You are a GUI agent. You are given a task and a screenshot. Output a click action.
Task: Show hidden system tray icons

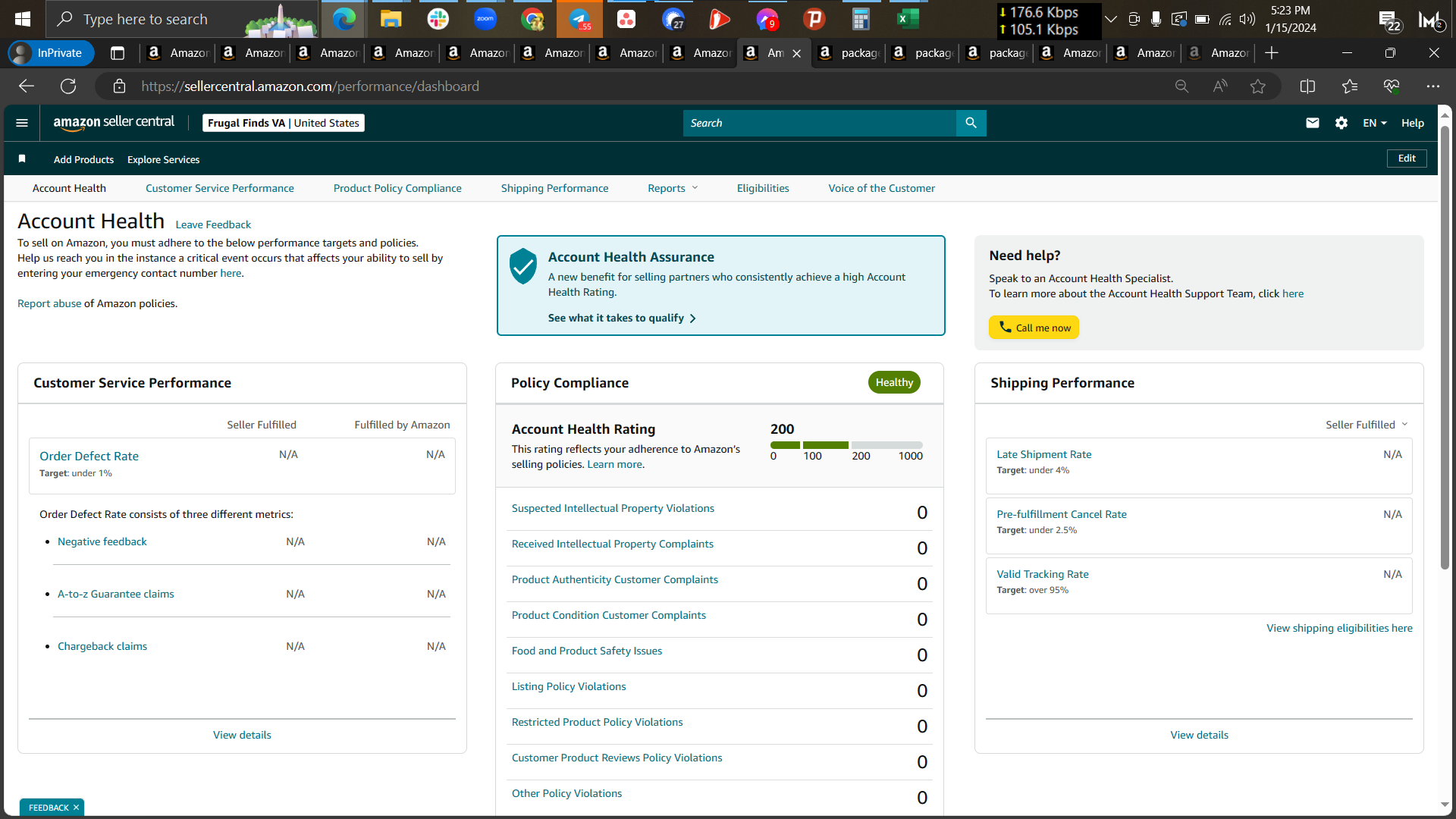pos(1111,19)
